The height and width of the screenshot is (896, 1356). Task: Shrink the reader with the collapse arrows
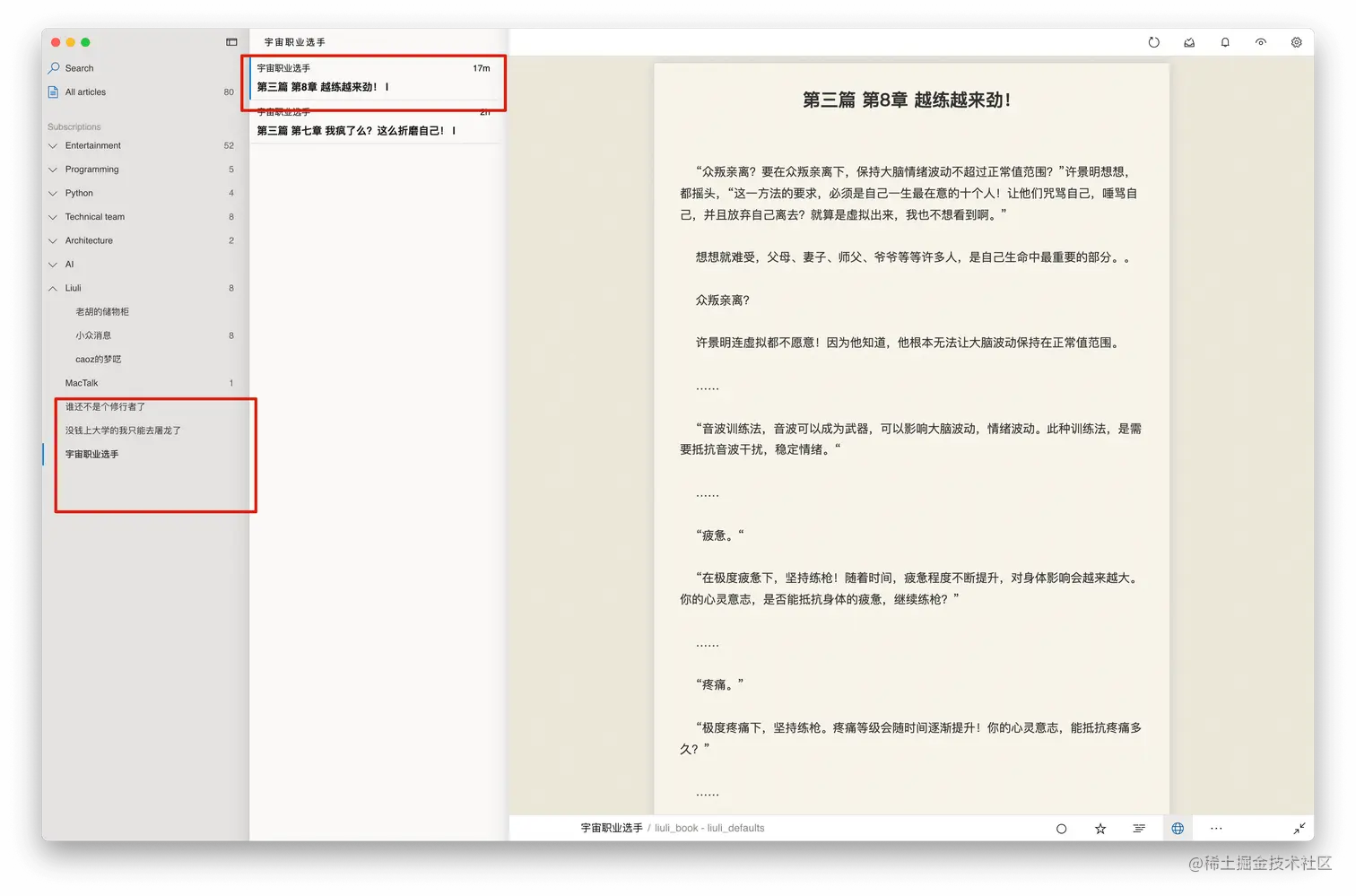pyautogui.click(x=1299, y=828)
